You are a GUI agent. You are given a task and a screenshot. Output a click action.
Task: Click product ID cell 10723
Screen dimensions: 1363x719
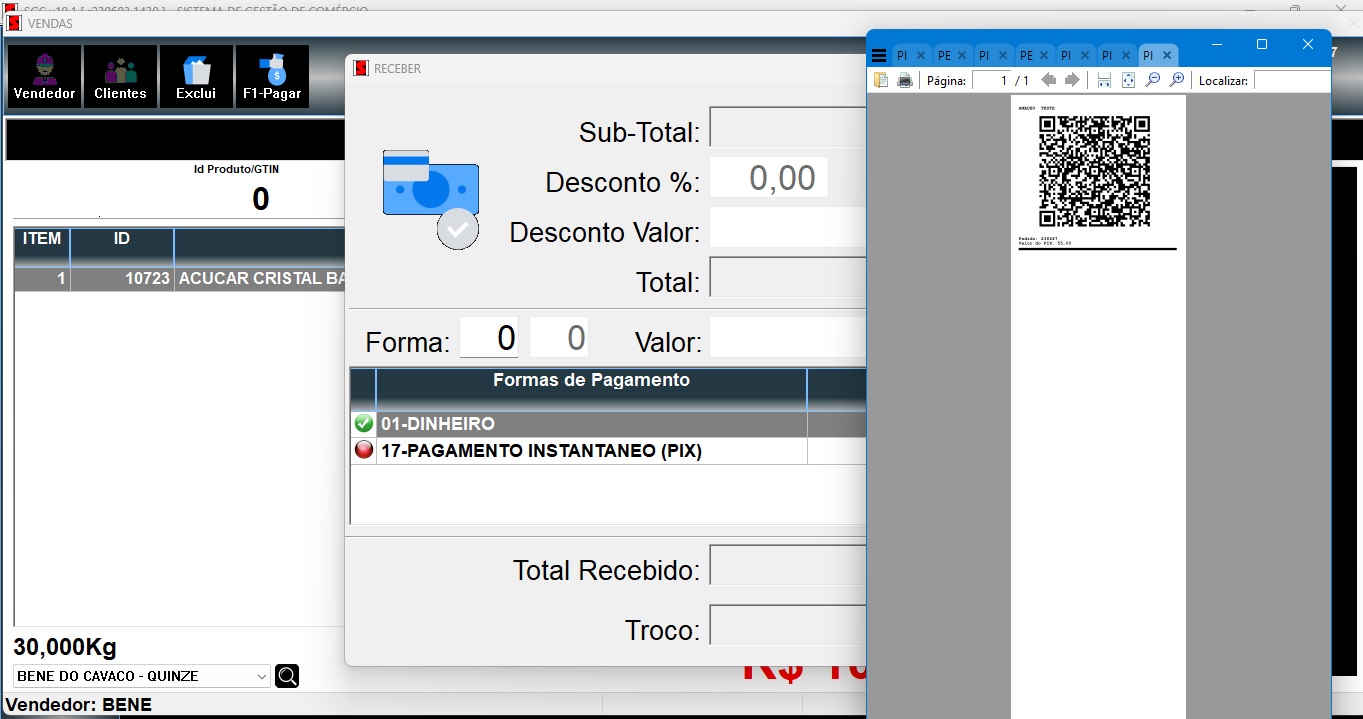click(122, 279)
